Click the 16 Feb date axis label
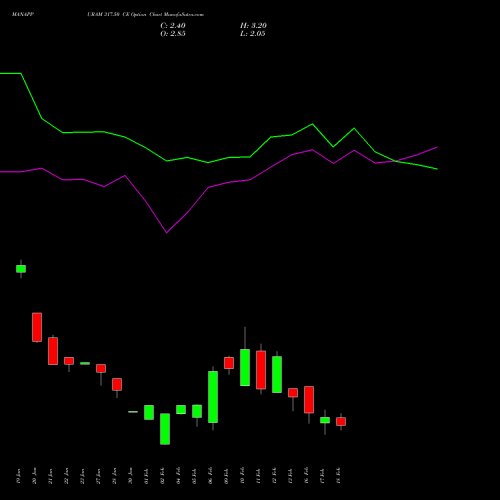 tap(307, 476)
